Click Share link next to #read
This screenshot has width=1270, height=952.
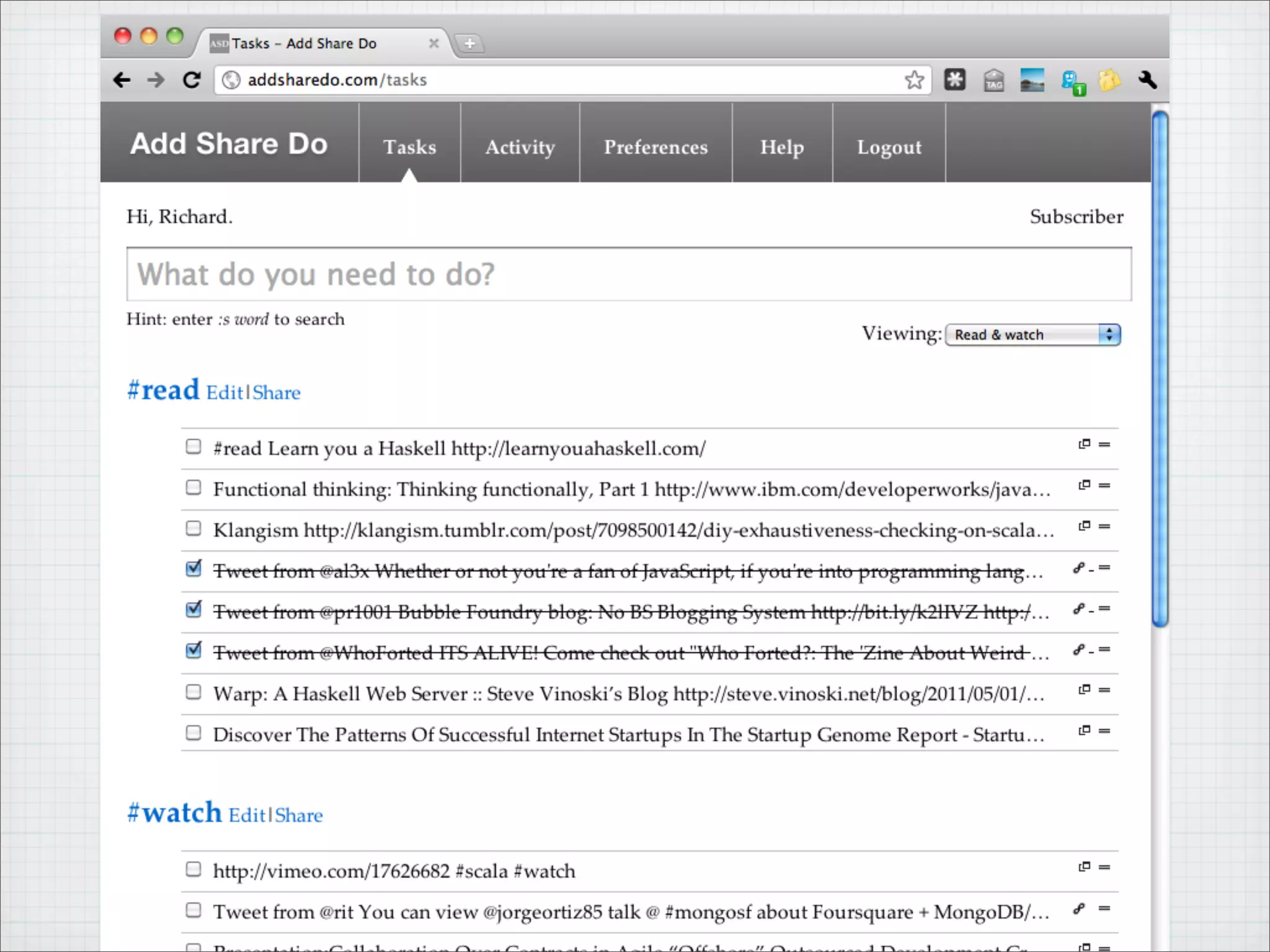276,393
